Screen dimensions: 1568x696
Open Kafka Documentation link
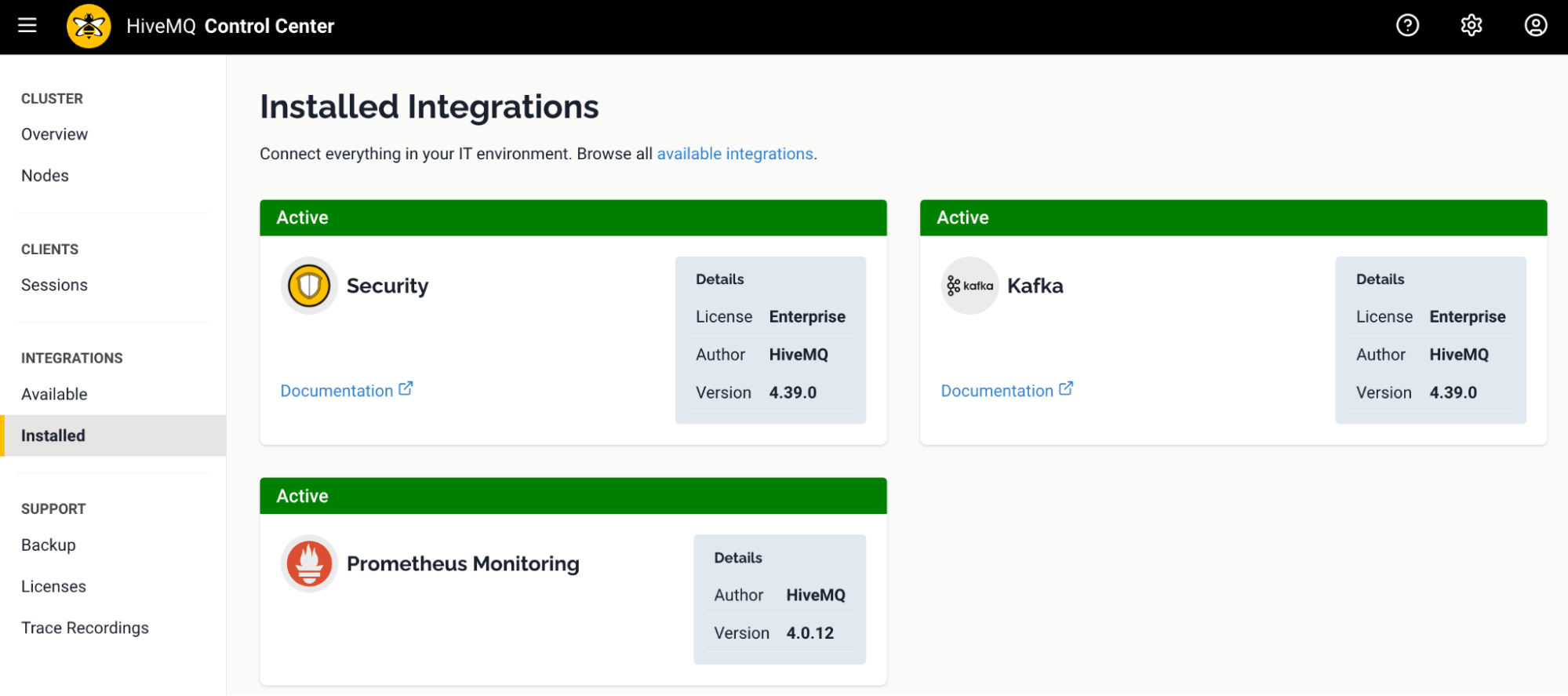(997, 391)
